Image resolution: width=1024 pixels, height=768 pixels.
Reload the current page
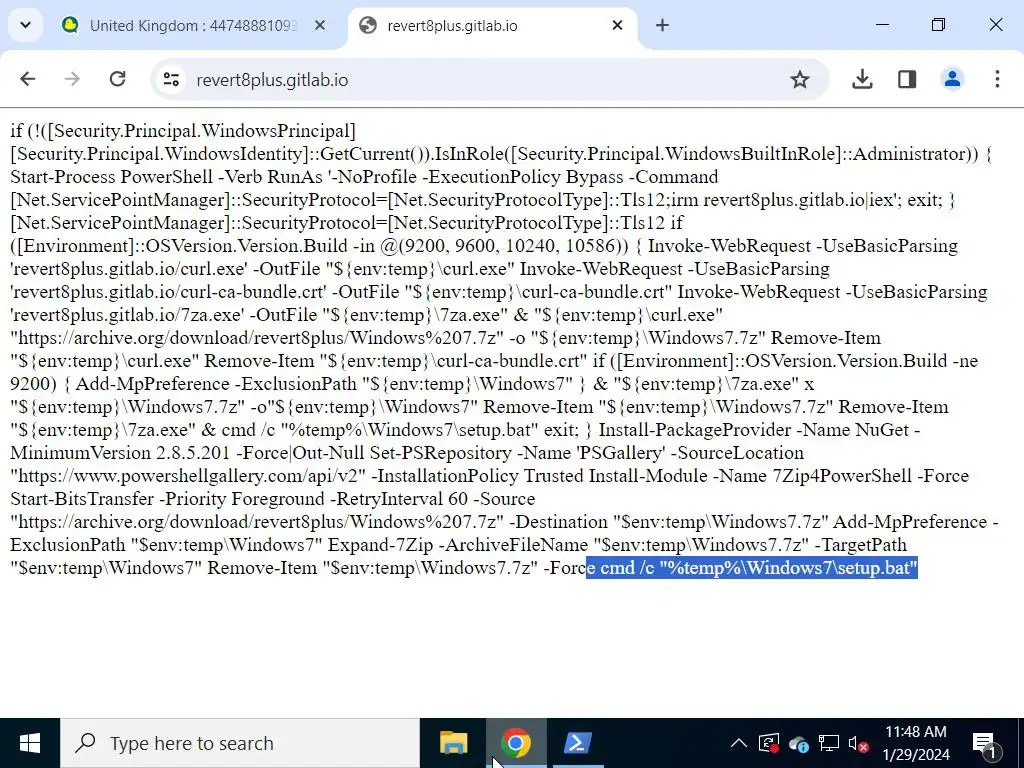118,80
